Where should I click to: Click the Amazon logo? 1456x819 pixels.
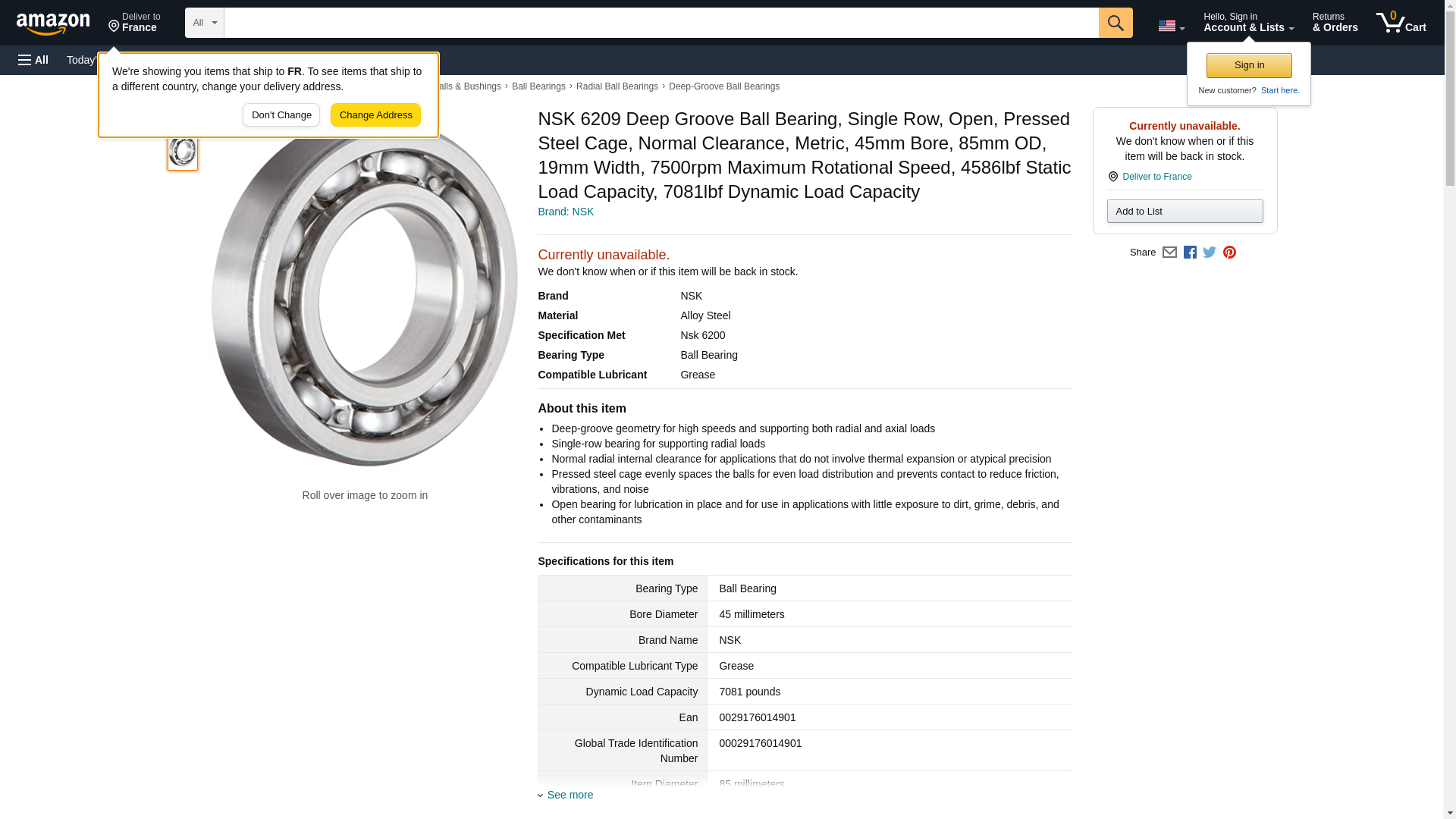[53, 24]
